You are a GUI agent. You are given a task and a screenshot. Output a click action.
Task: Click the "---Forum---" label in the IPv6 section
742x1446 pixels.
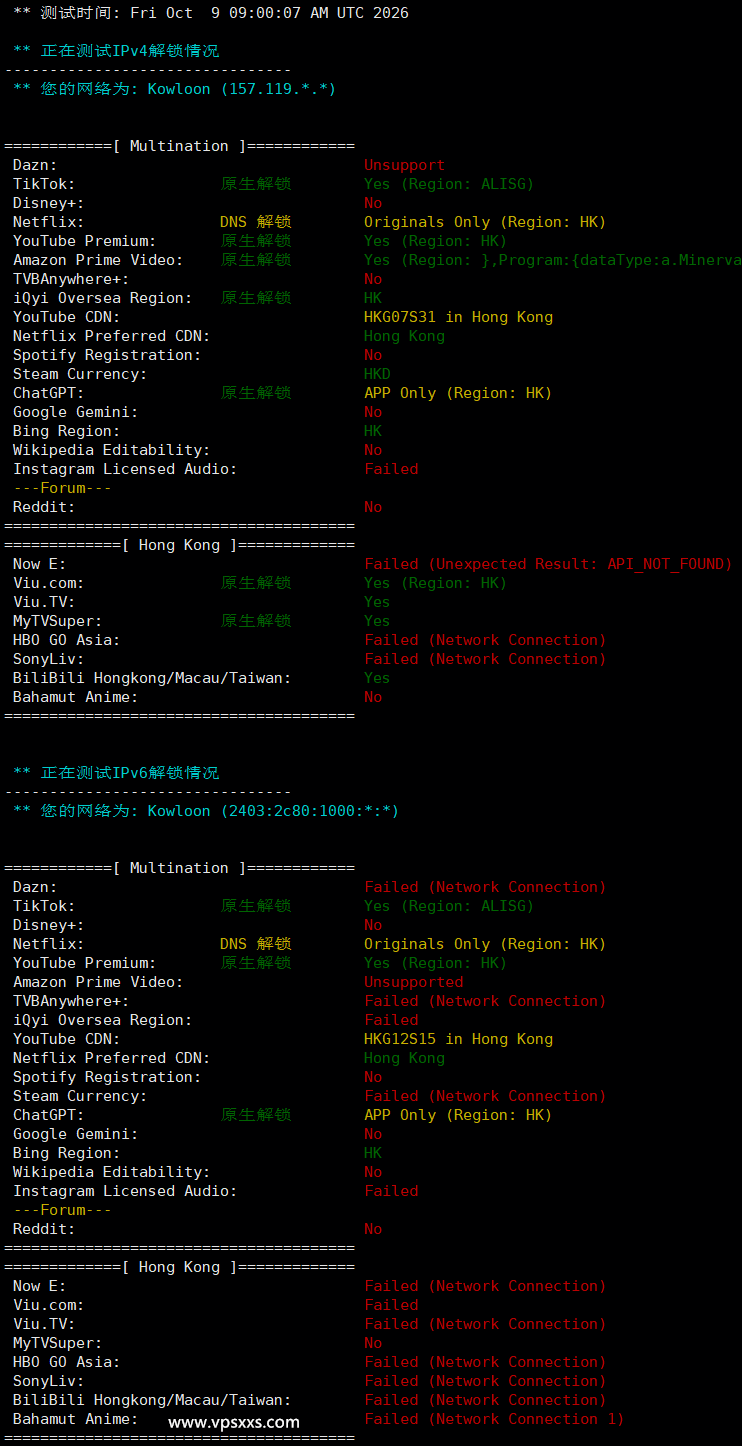(x=62, y=1210)
